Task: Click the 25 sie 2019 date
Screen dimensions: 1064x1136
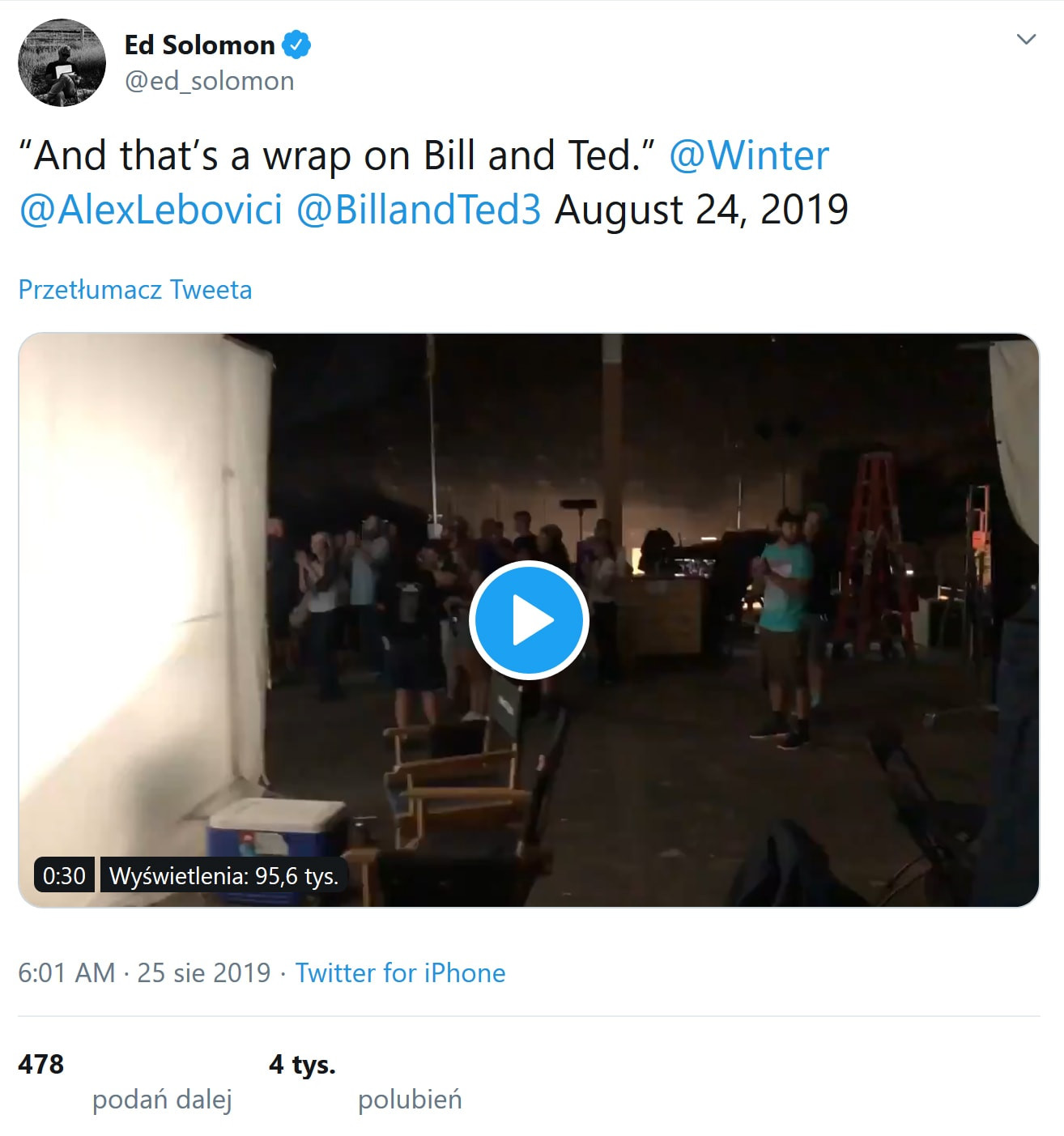Action: (204, 972)
